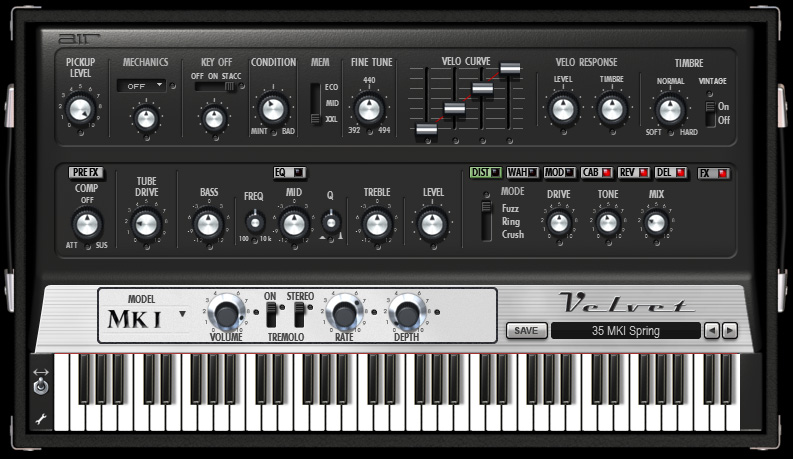Click the PRE FX button
This screenshot has height=459, width=793.
pyautogui.click(x=87, y=172)
